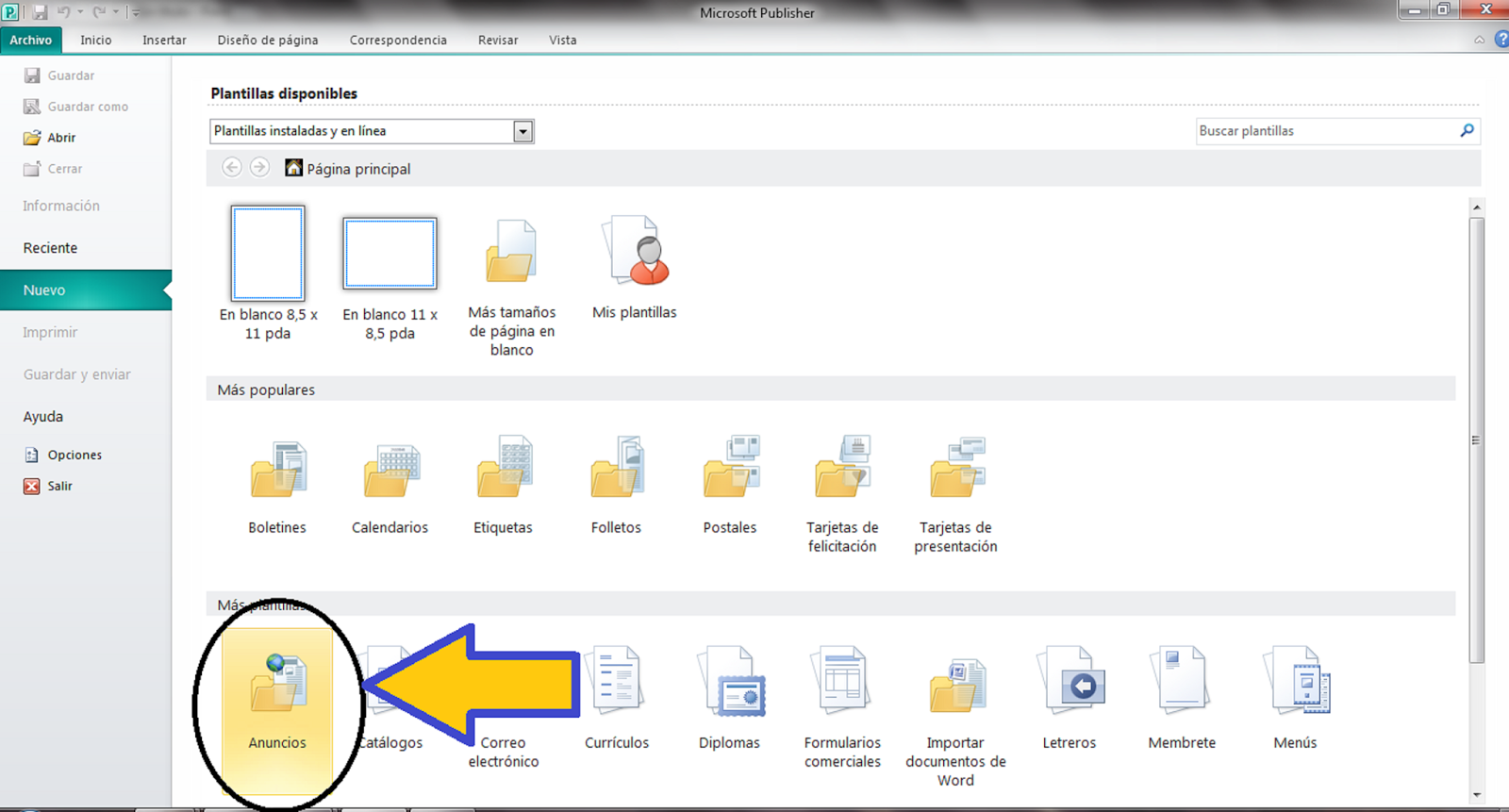
Task: Open the Etiquetas template folder
Action: 503,486
